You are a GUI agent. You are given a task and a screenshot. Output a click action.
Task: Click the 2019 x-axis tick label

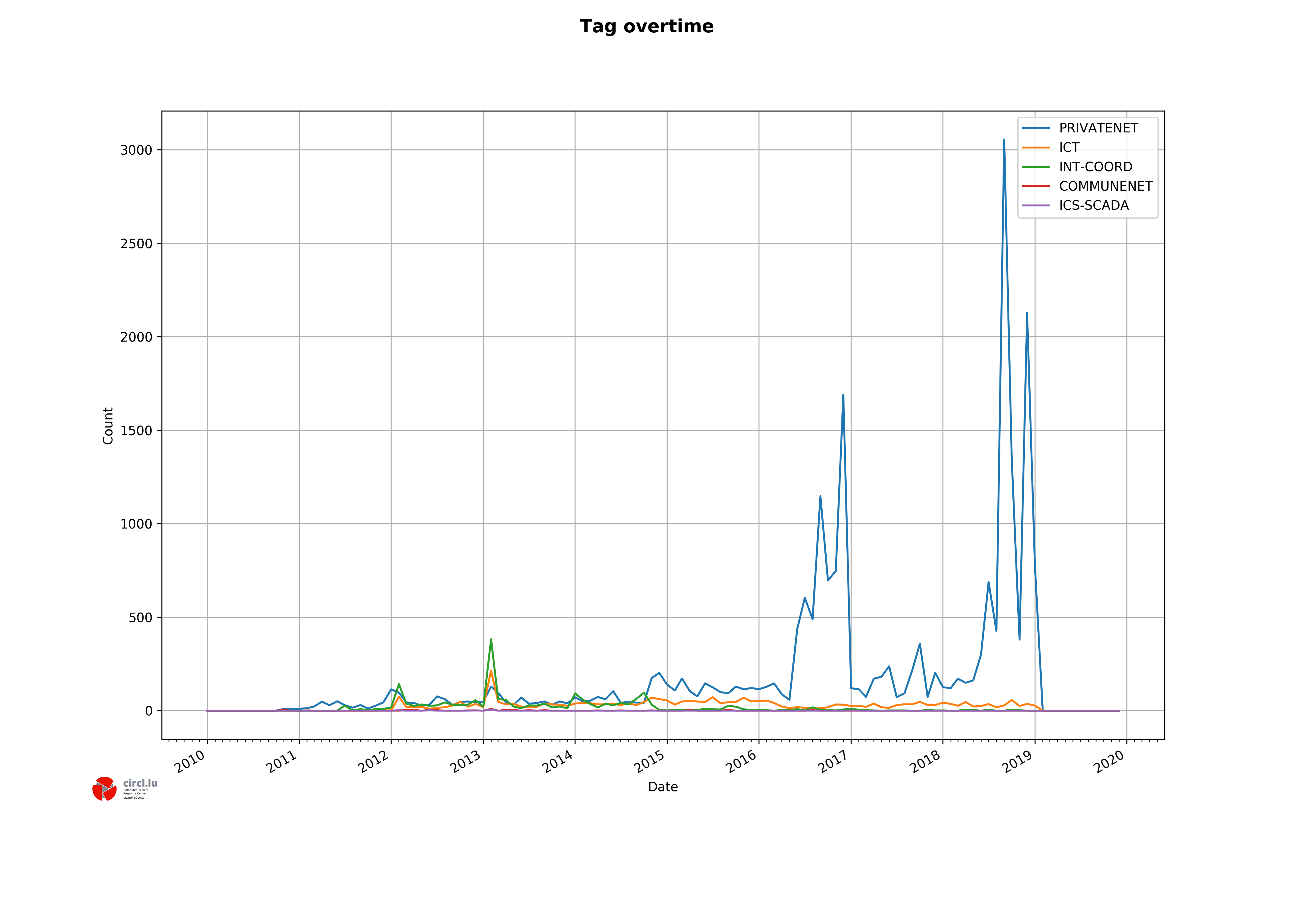[1017, 761]
